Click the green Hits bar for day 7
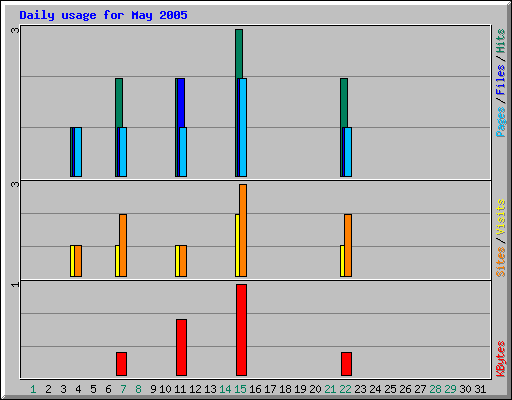 pos(119,103)
